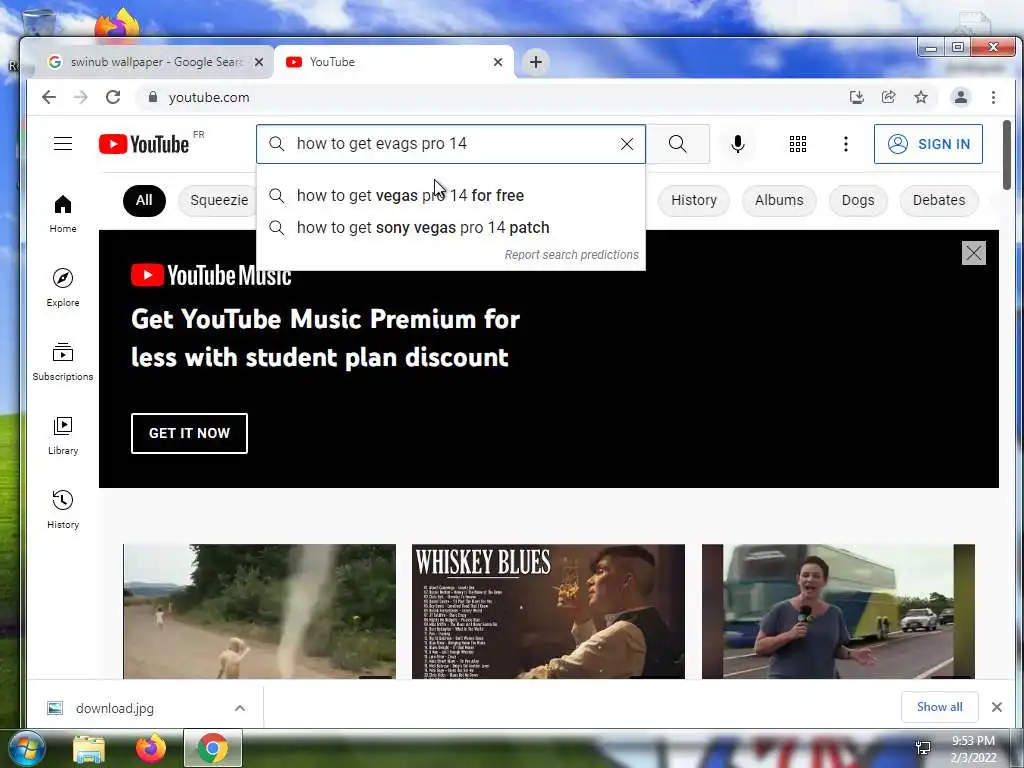Image resolution: width=1024 pixels, height=768 pixels.
Task: Open History in the sidebar
Action: (63, 509)
